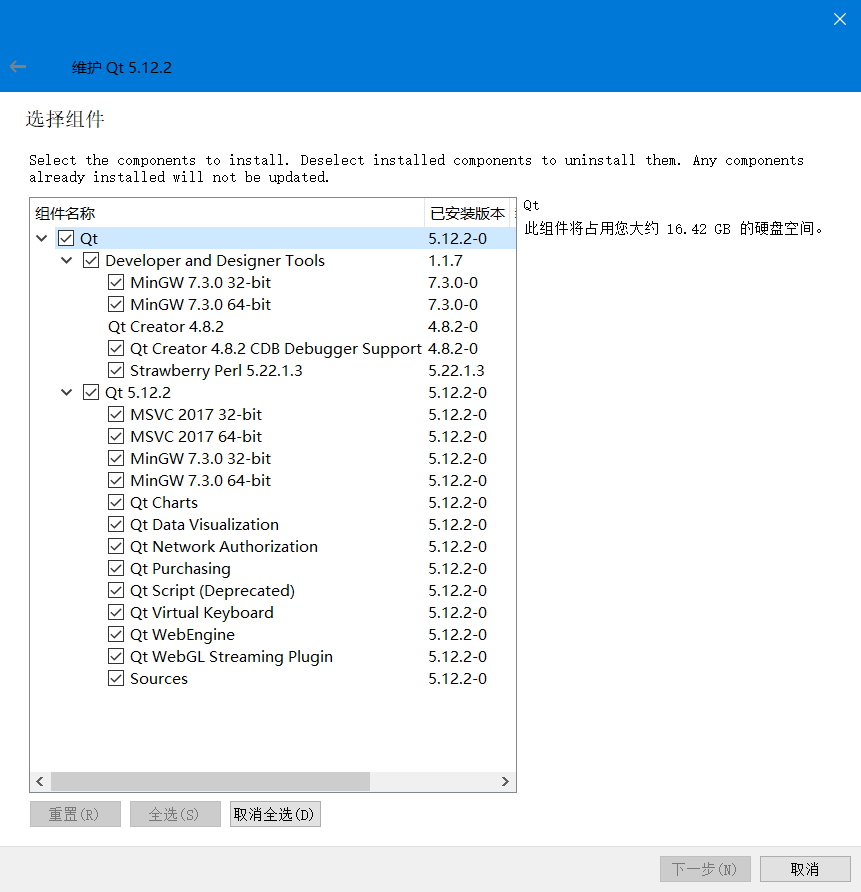Screen dimensions: 861x892
Task: Uncheck MinGW 7.3.0 64-bit under Qt 5.12.2
Action: tap(116, 480)
